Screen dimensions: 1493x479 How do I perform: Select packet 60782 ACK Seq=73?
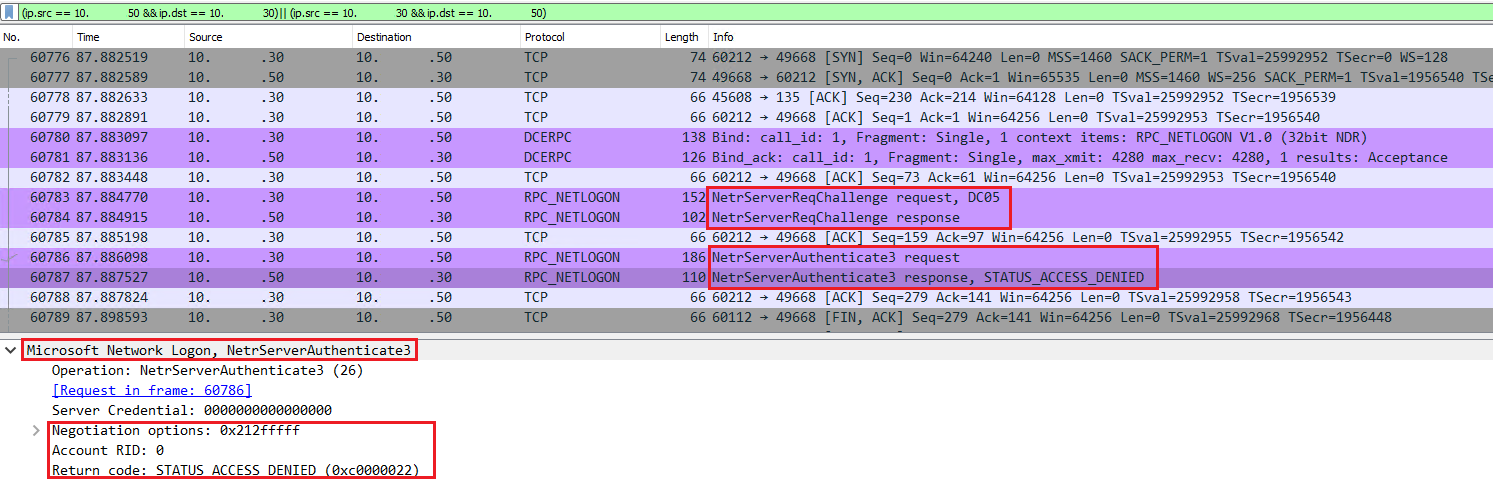click(x=746, y=177)
